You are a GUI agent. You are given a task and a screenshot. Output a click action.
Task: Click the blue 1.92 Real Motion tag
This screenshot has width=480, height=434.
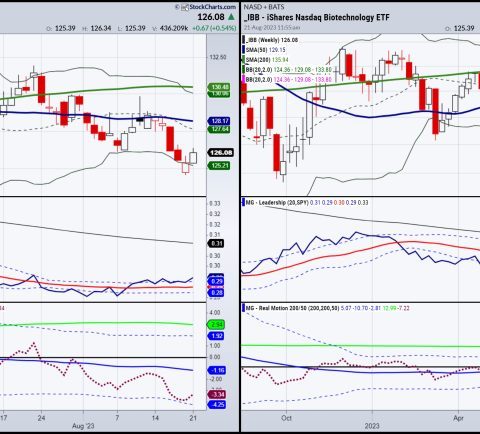pos(216,336)
